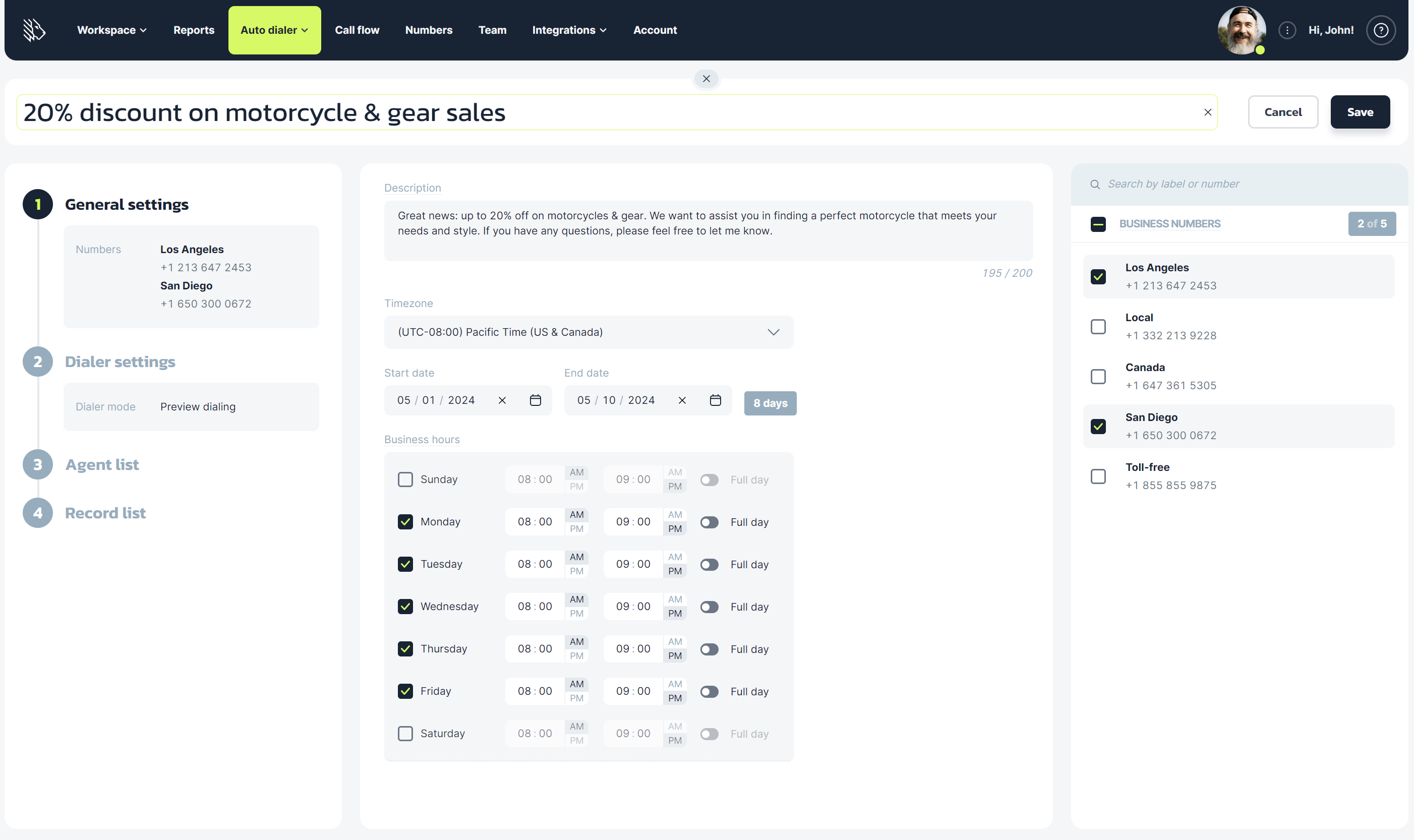This screenshot has width=1414, height=840.
Task: Open the End date calendar picker
Action: [x=715, y=400]
